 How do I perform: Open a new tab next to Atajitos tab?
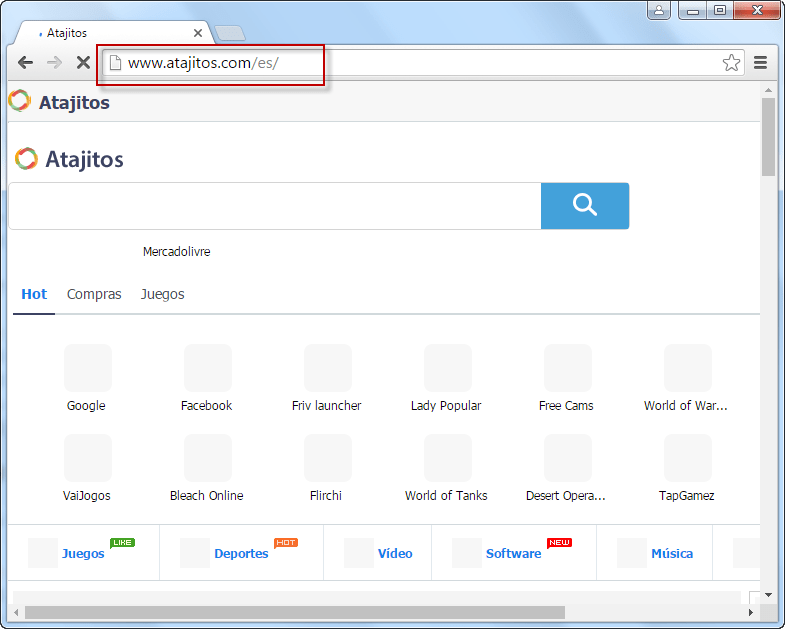tap(230, 33)
